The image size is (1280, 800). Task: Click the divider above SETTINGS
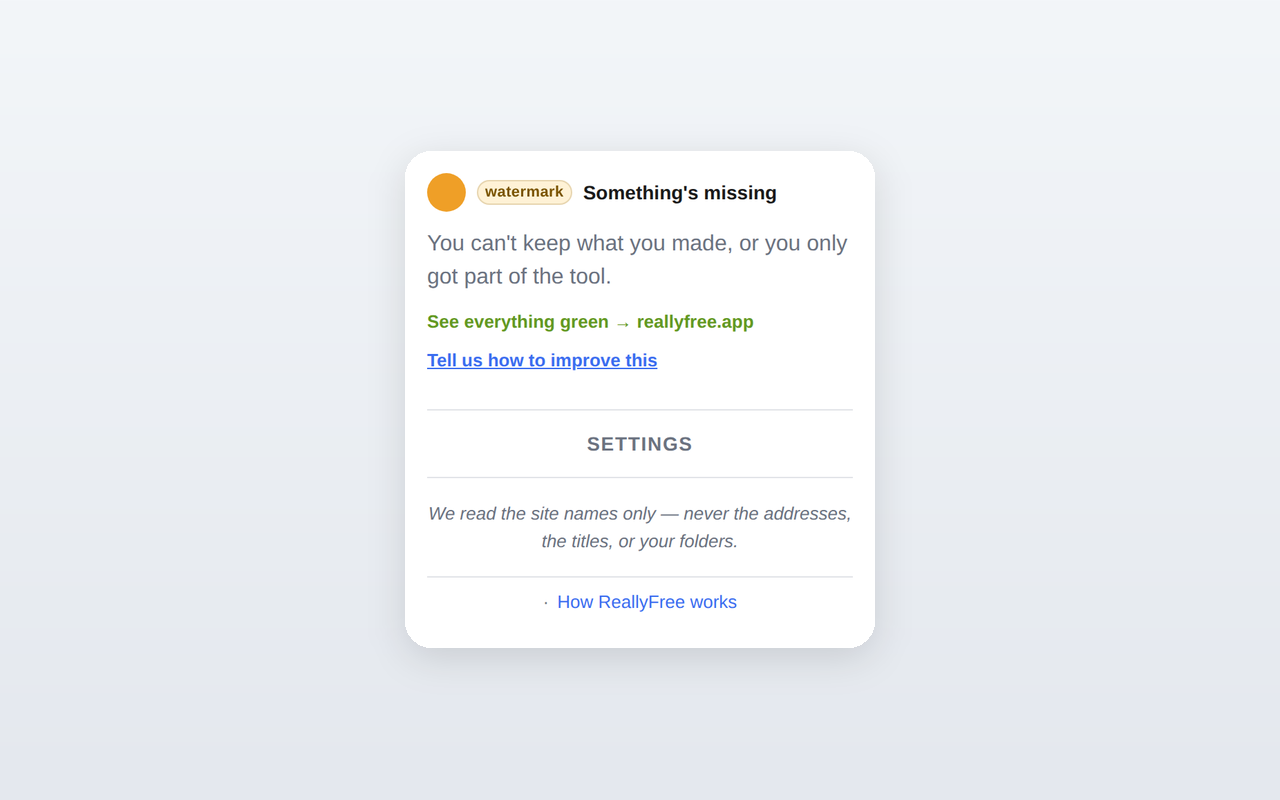click(640, 410)
